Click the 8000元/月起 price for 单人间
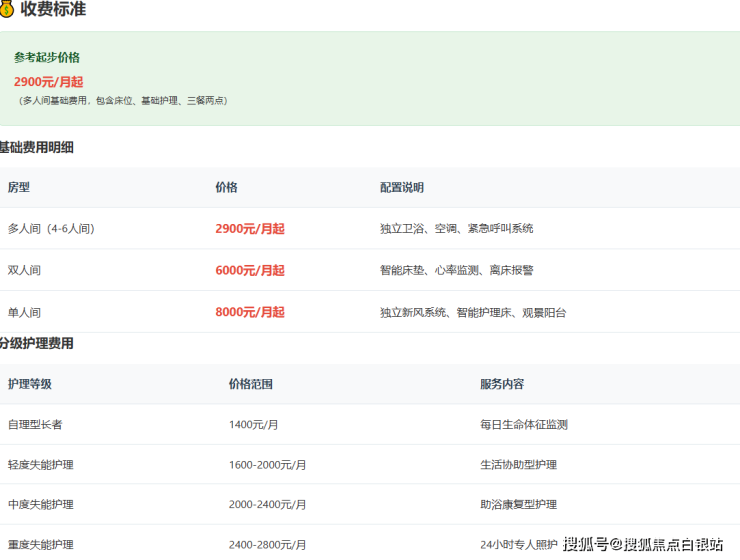 coord(250,312)
